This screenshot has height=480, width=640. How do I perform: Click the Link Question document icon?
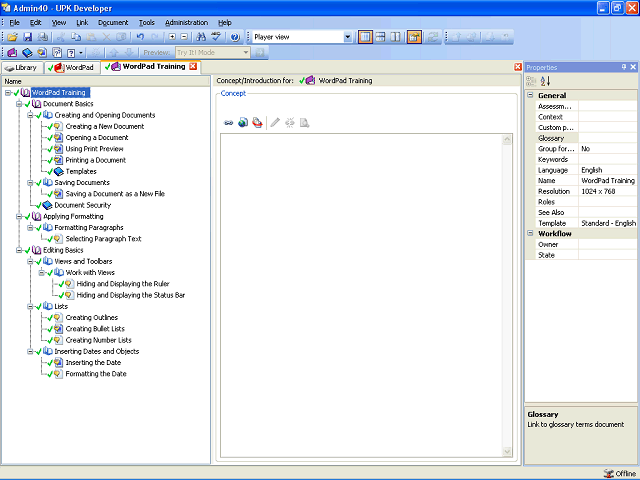point(57,53)
